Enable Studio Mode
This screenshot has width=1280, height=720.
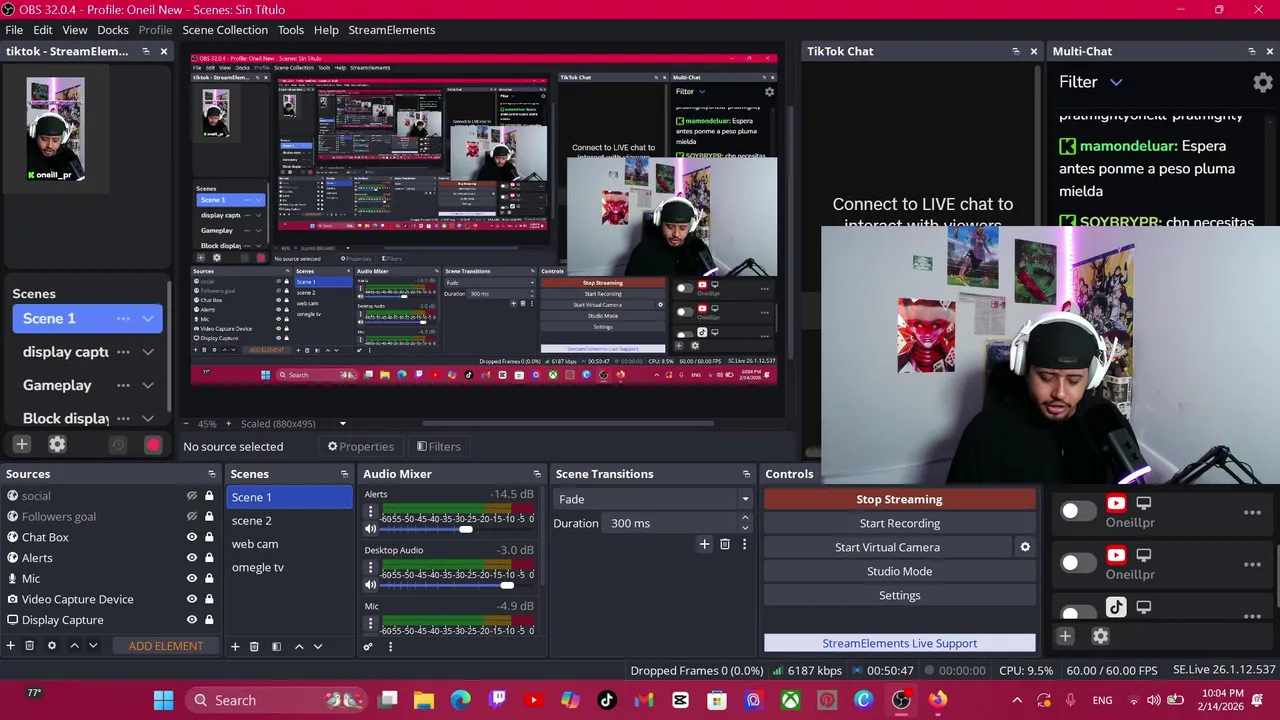tap(899, 571)
